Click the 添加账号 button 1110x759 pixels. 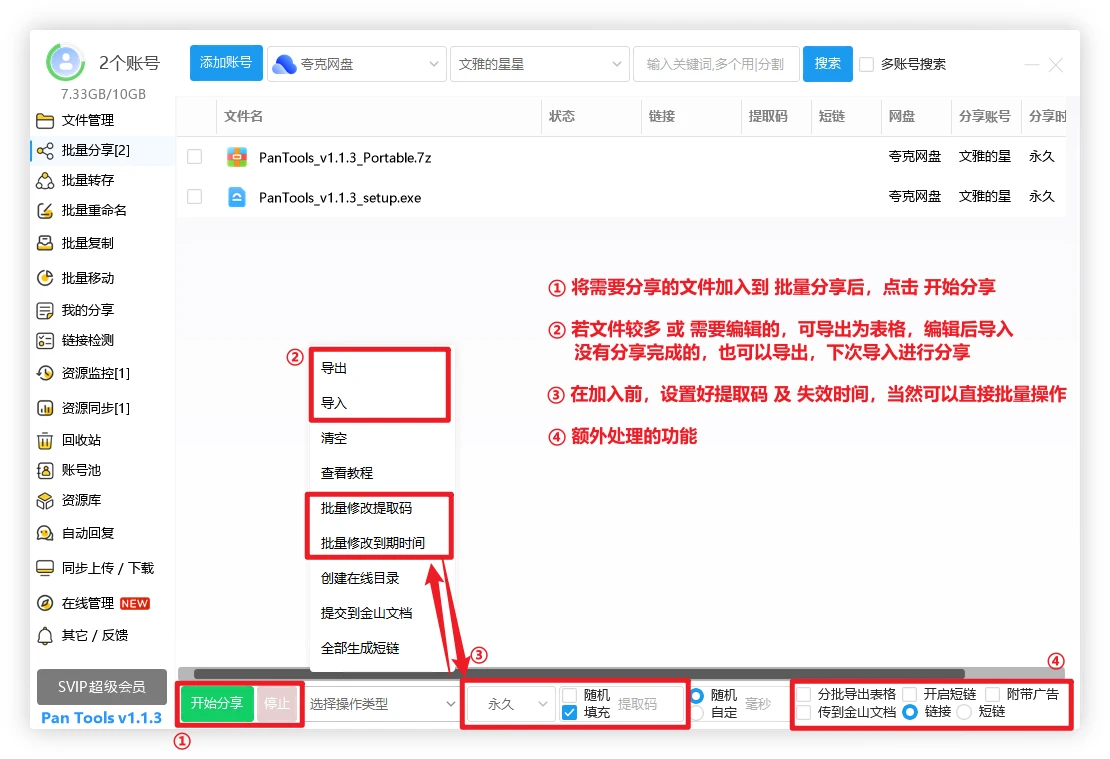tap(226, 63)
